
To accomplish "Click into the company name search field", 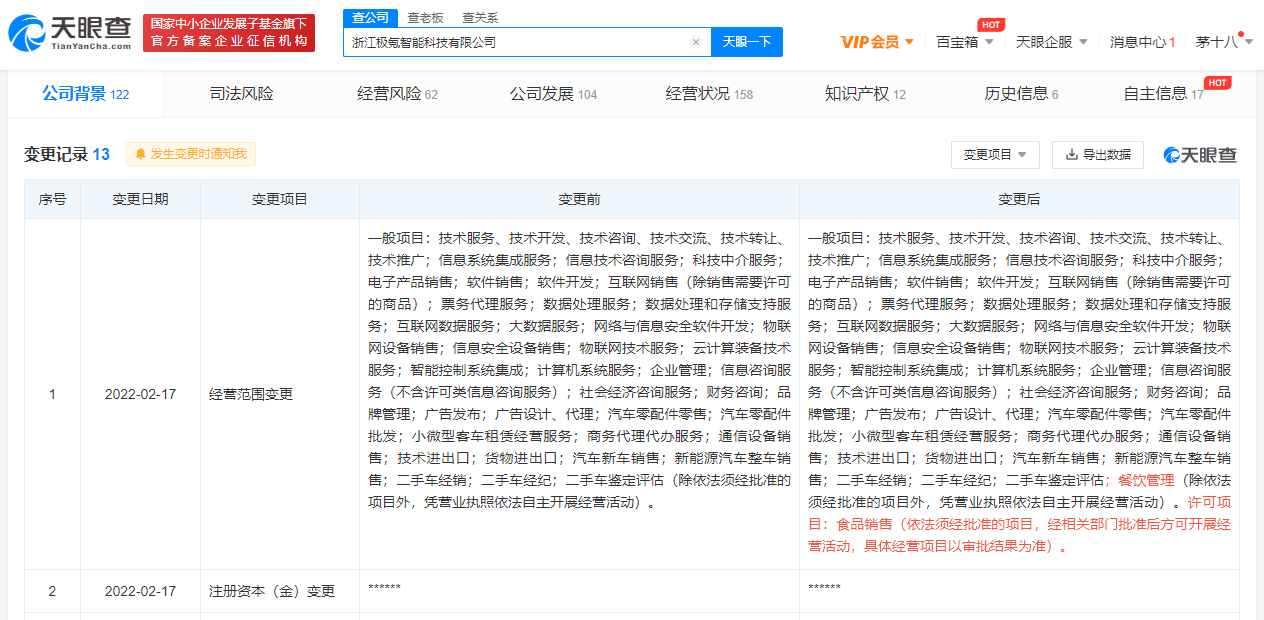I will (x=515, y=42).
